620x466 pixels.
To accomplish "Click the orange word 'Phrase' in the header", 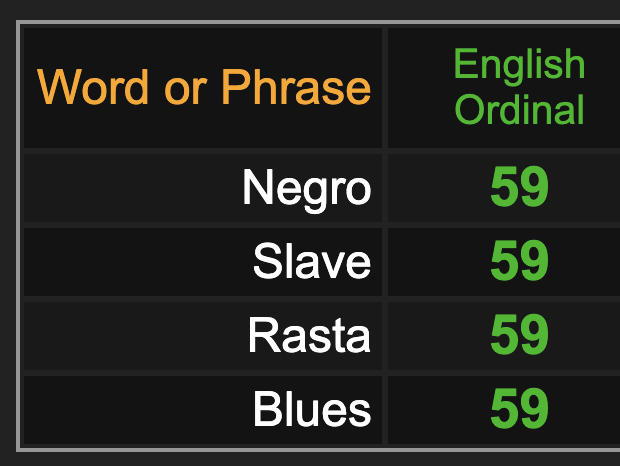I will point(296,87).
